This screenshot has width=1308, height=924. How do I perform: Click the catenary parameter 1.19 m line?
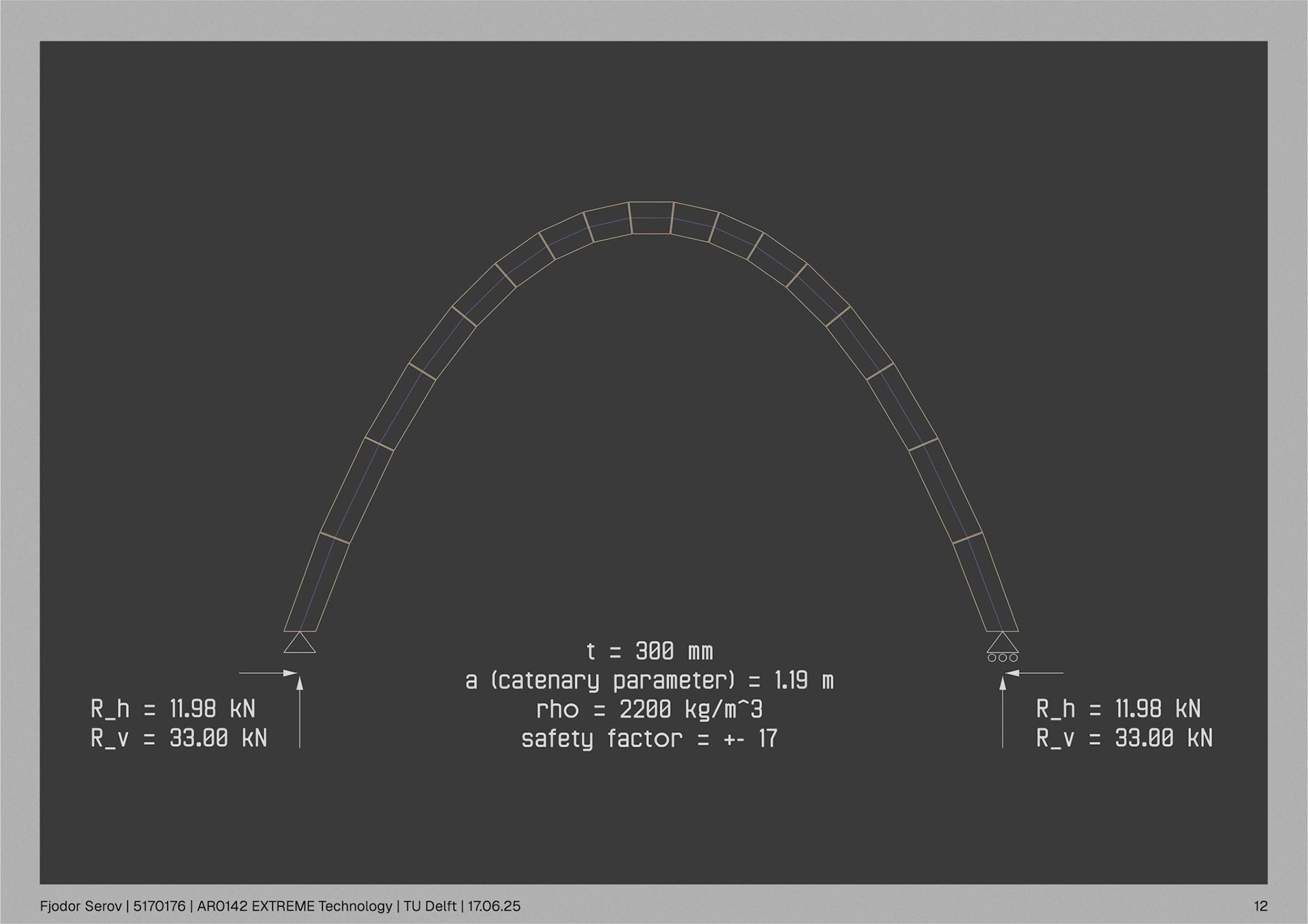point(649,680)
